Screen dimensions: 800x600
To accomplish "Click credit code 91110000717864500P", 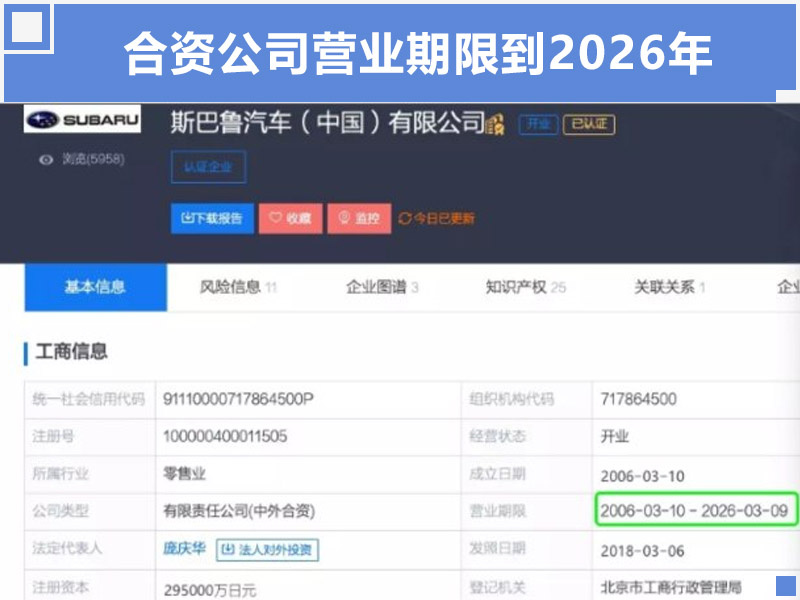I will pos(238,399).
